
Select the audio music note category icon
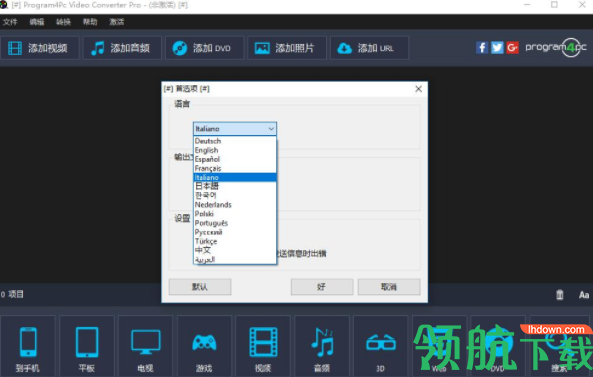[322, 342]
